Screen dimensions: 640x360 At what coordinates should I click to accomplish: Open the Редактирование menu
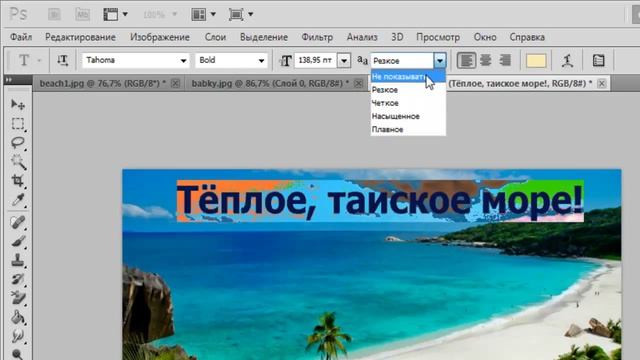(80, 37)
